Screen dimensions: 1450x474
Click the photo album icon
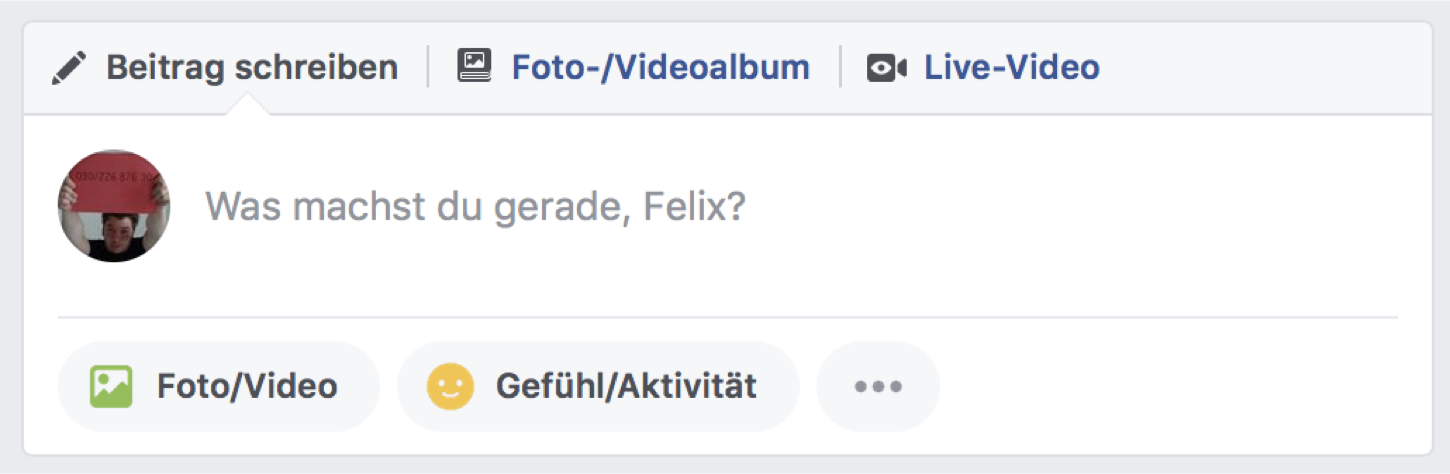coord(474,67)
